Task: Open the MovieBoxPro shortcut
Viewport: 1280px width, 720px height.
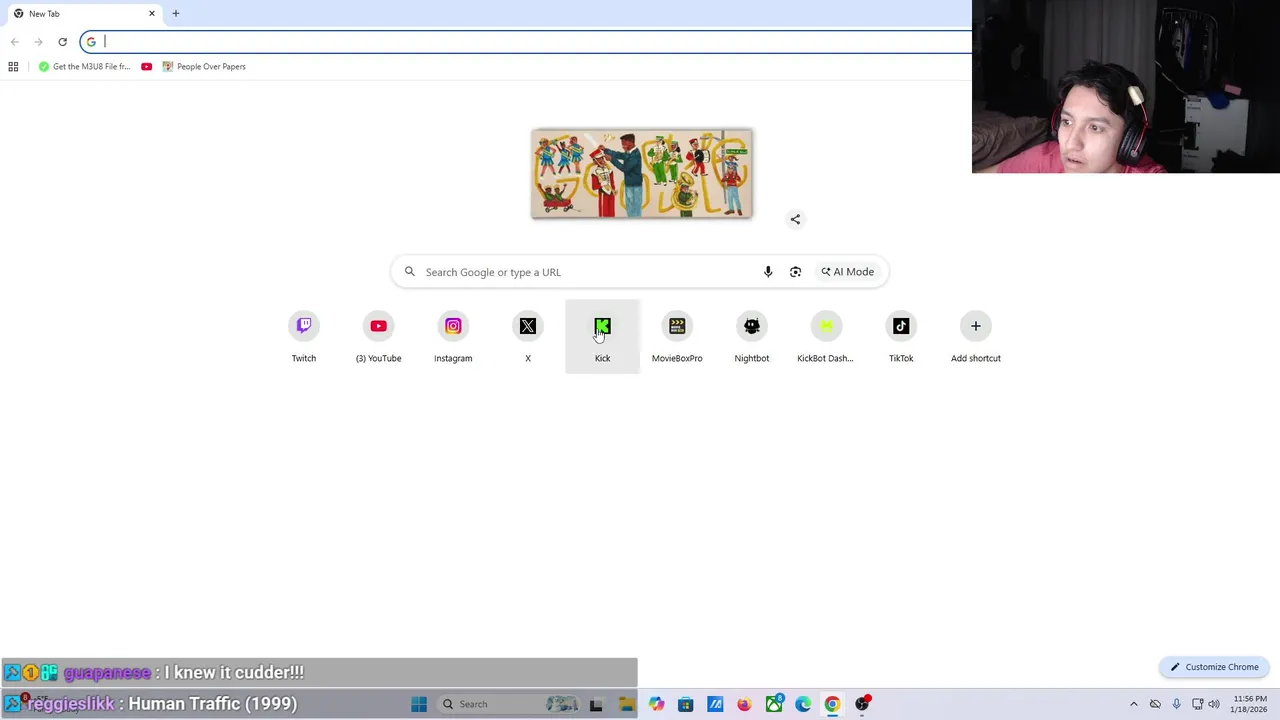Action: pos(677,337)
